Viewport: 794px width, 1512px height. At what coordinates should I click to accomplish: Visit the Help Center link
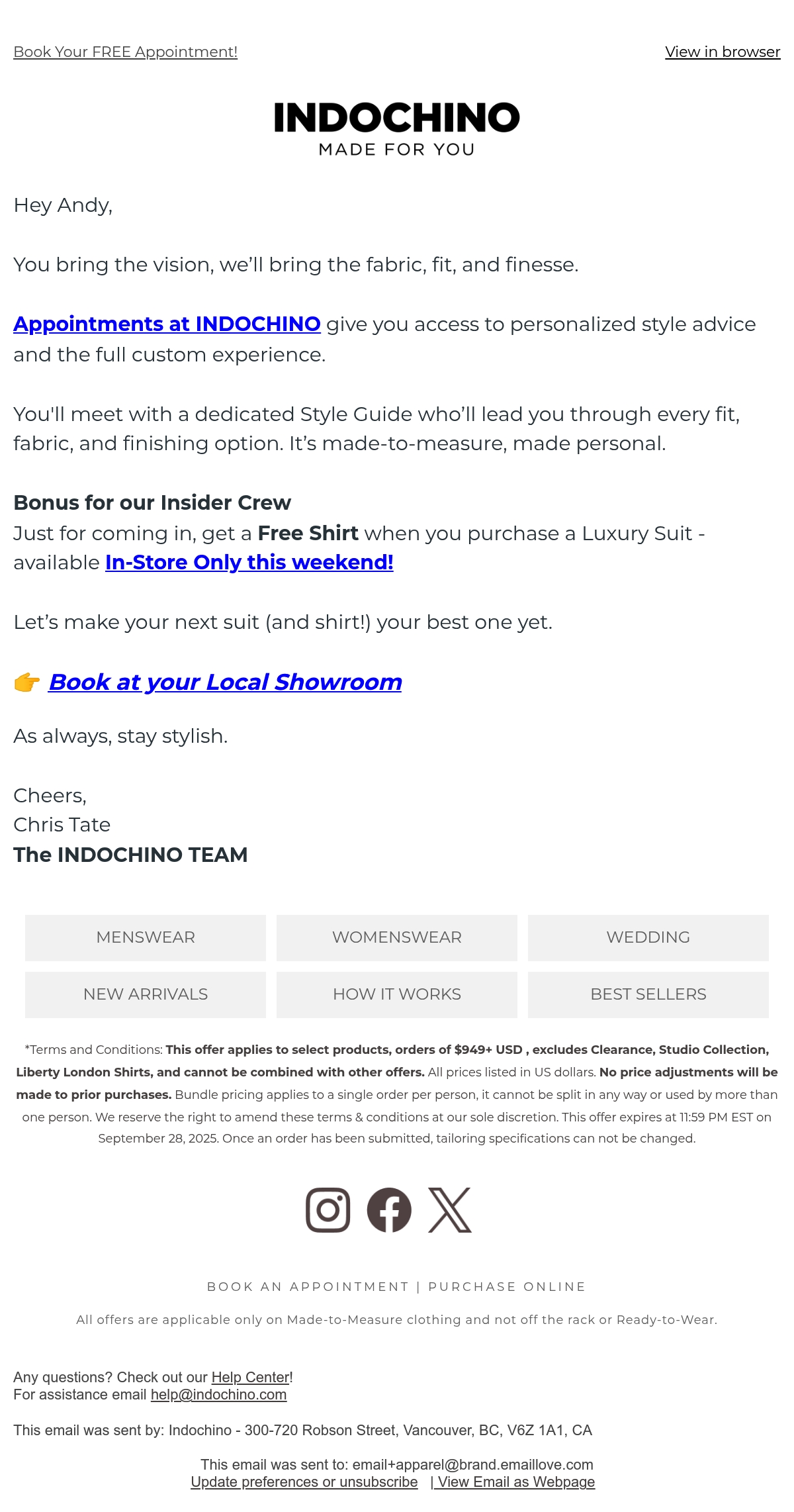[x=250, y=1377]
